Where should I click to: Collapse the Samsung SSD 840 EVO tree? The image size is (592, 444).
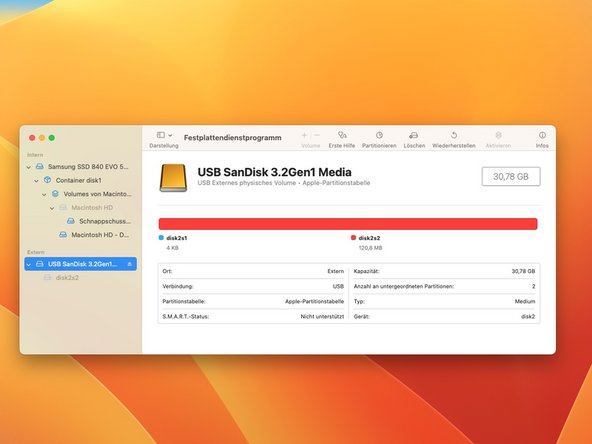[x=29, y=167]
